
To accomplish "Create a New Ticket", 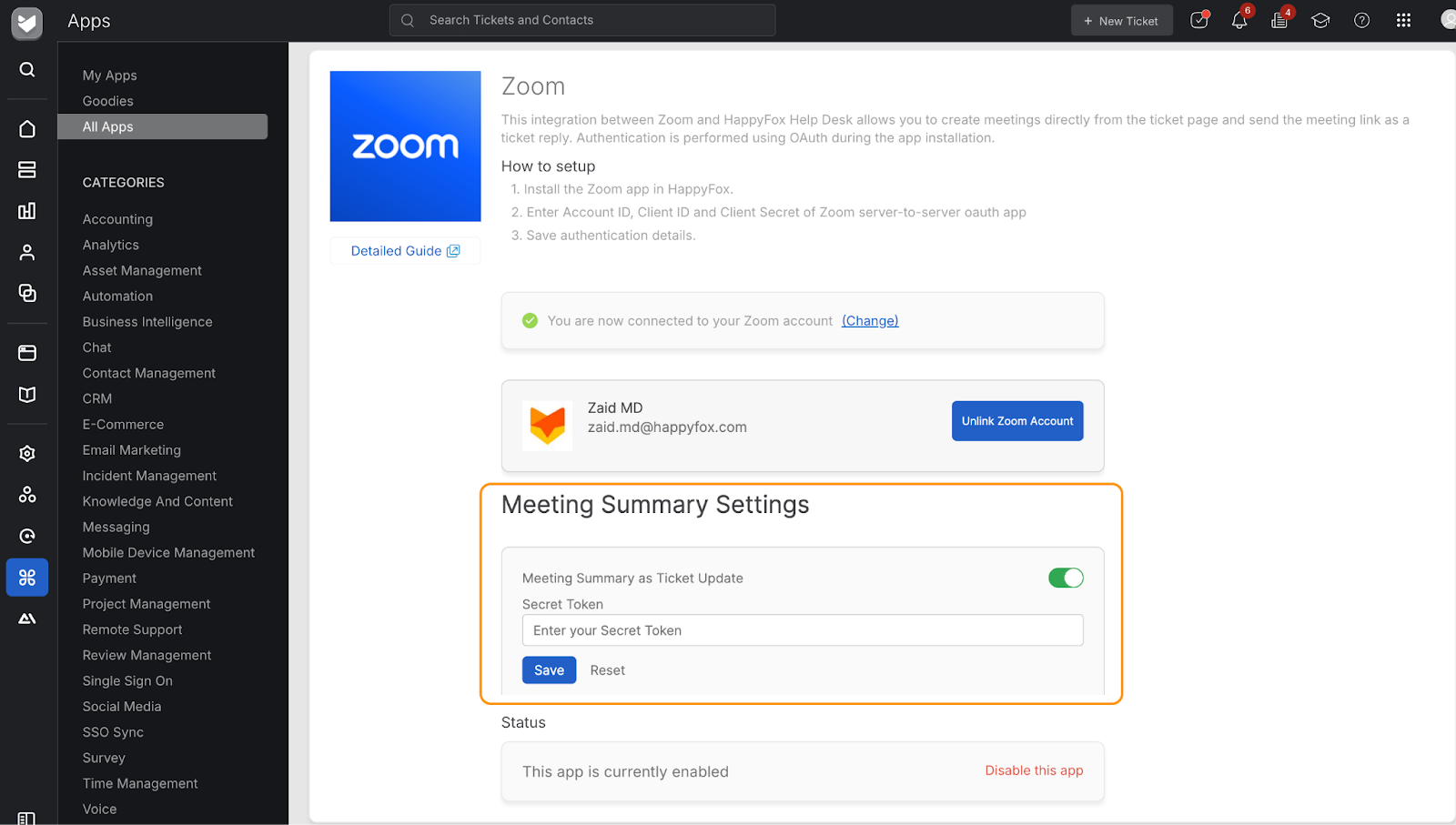I will (1121, 20).
